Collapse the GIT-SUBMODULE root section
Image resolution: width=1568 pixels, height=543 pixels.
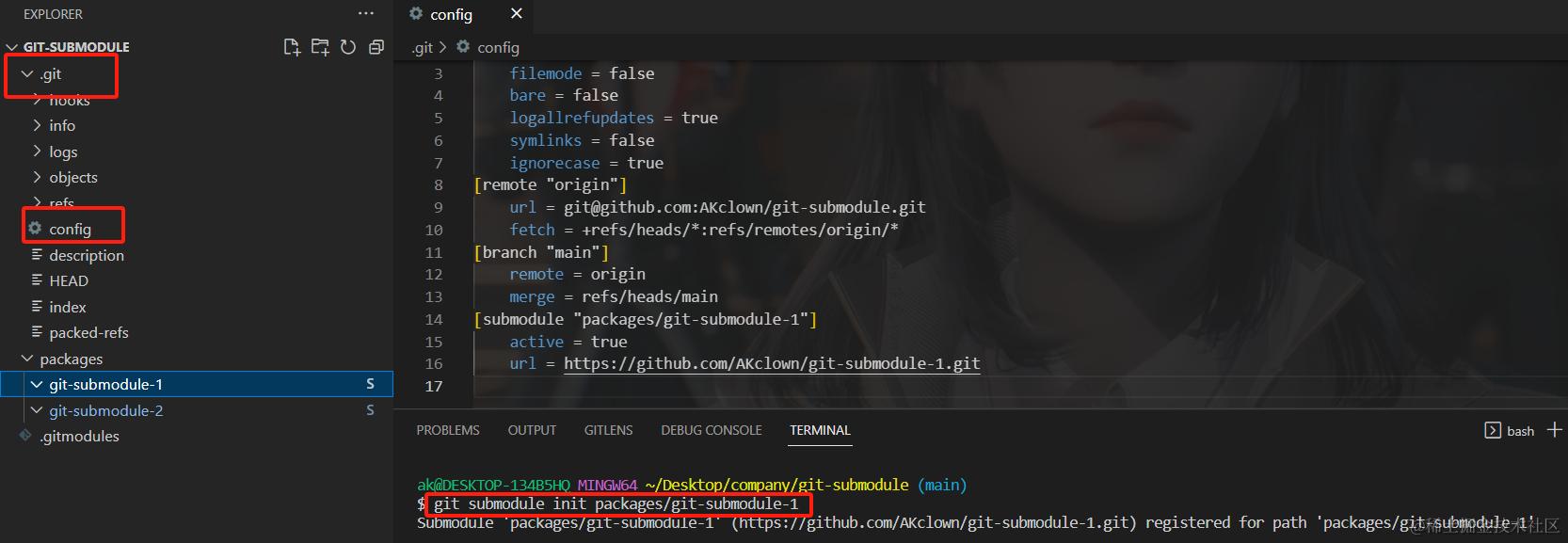click(x=12, y=47)
